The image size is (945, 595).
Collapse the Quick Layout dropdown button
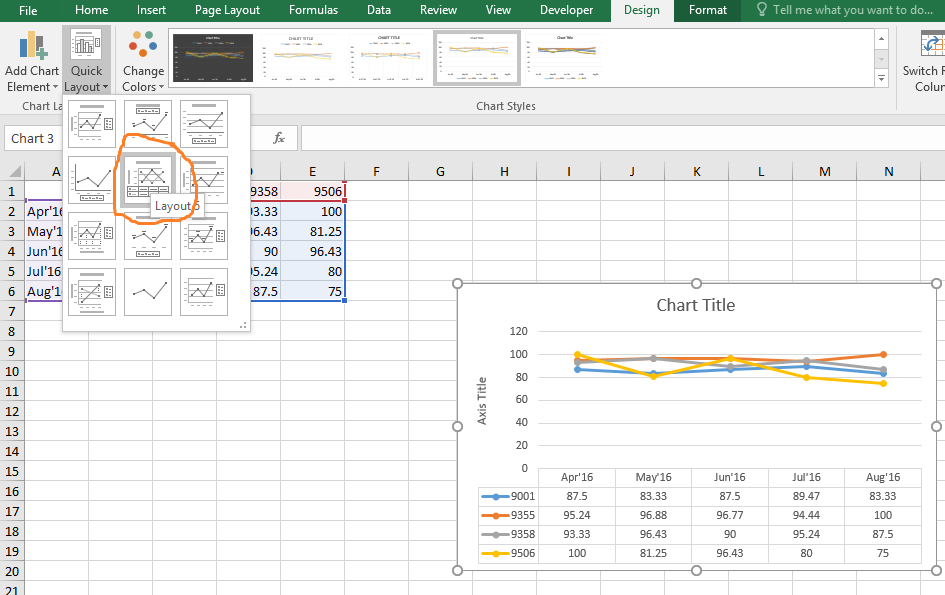(x=86, y=60)
